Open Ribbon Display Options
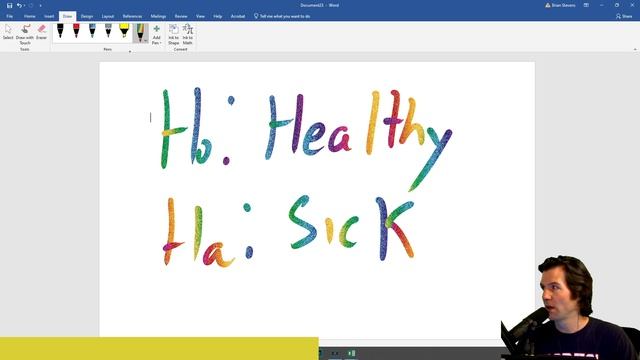Viewport: 640px width, 360px height. tap(586, 5)
